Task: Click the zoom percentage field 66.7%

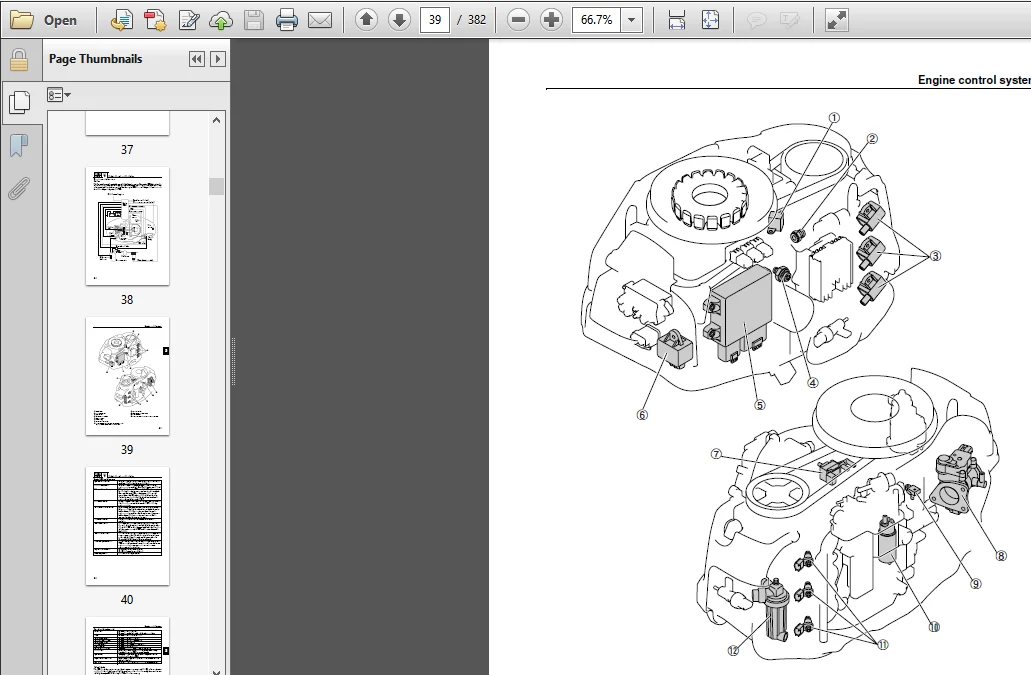Action: click(596, 20)
